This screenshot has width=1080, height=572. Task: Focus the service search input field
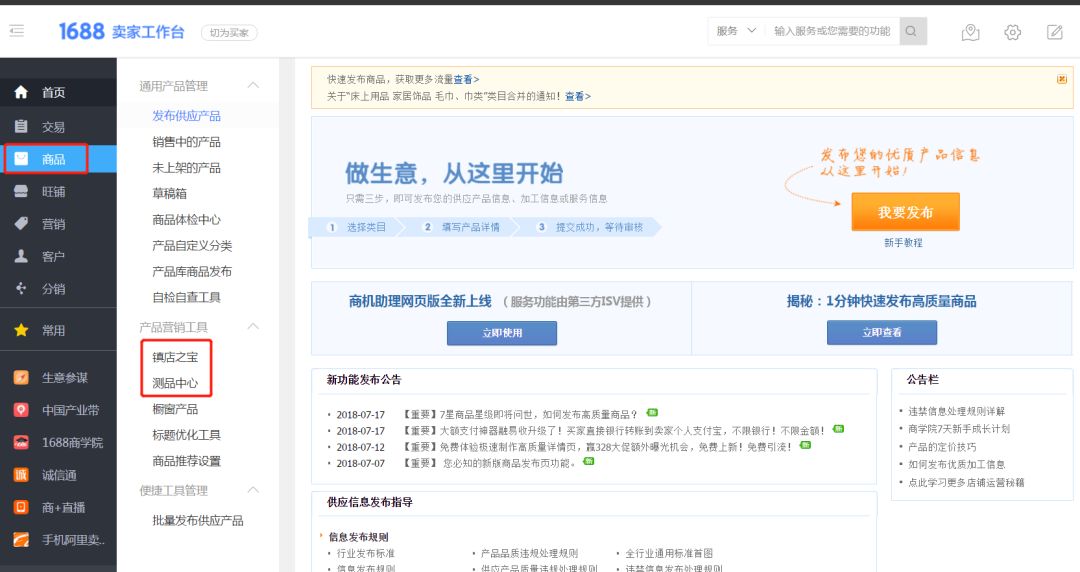click(832, 31)
